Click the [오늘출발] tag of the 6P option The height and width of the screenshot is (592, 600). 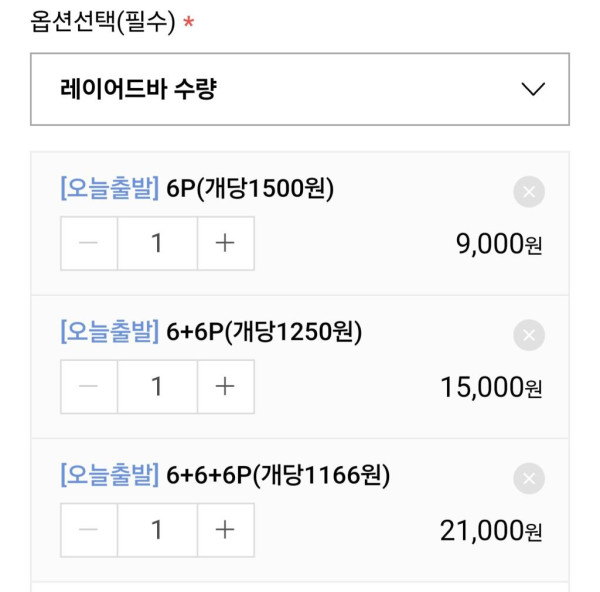110,188
